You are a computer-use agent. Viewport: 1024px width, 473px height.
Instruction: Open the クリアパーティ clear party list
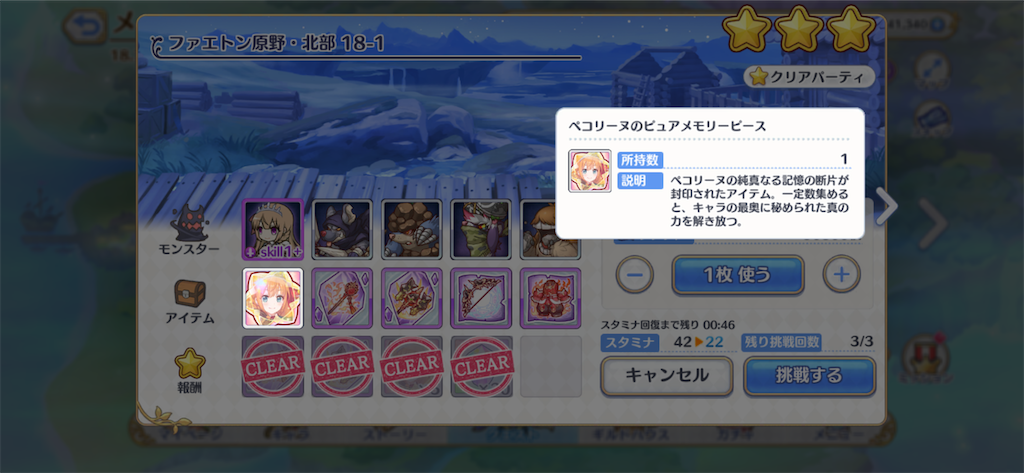[809, 76]
